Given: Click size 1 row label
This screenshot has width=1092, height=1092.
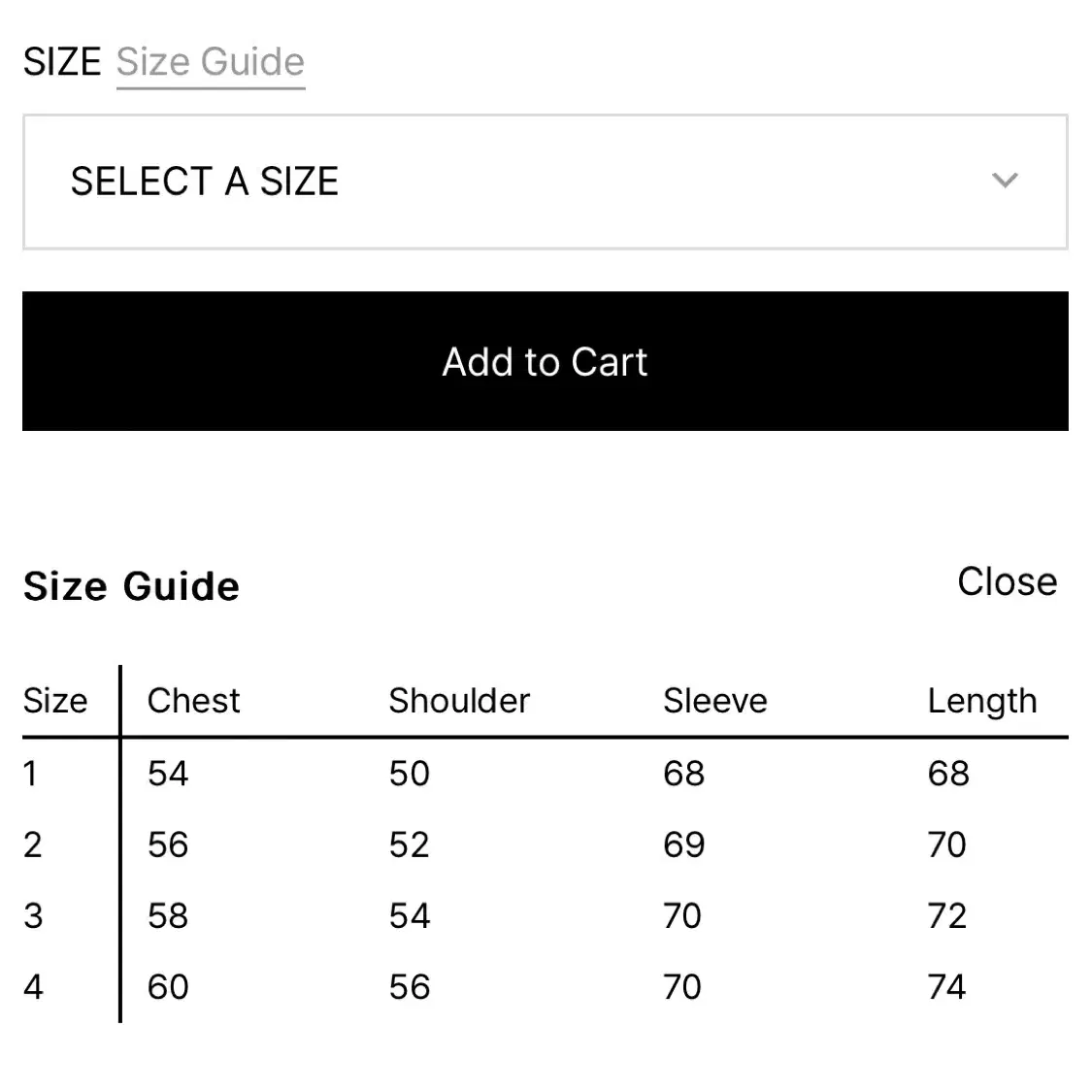Looking at the screenshot, I should pos(30,774).
